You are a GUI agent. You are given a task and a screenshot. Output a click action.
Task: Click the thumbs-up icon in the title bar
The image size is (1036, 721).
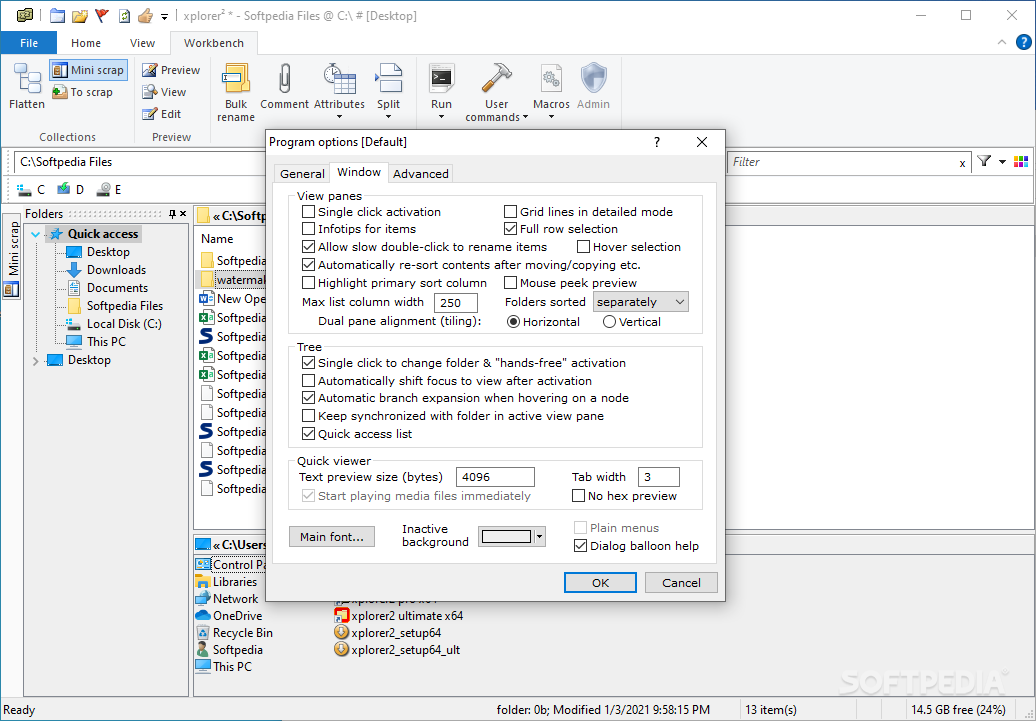click(145, 15)
